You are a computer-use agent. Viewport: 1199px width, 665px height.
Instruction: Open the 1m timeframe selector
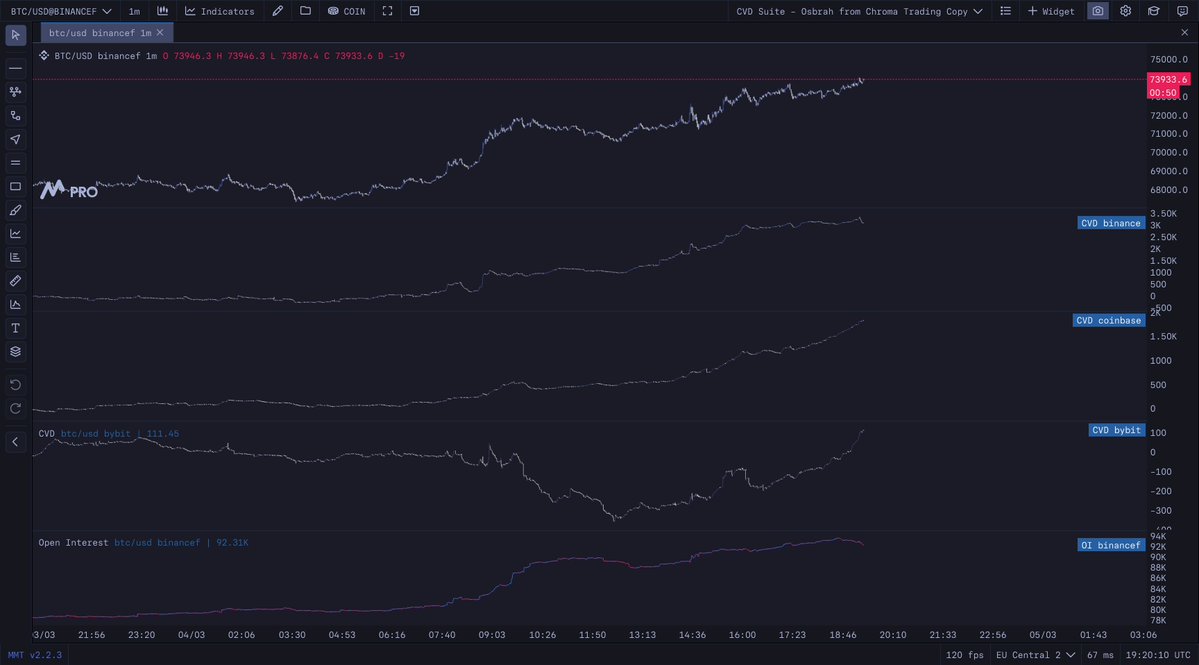134,11
